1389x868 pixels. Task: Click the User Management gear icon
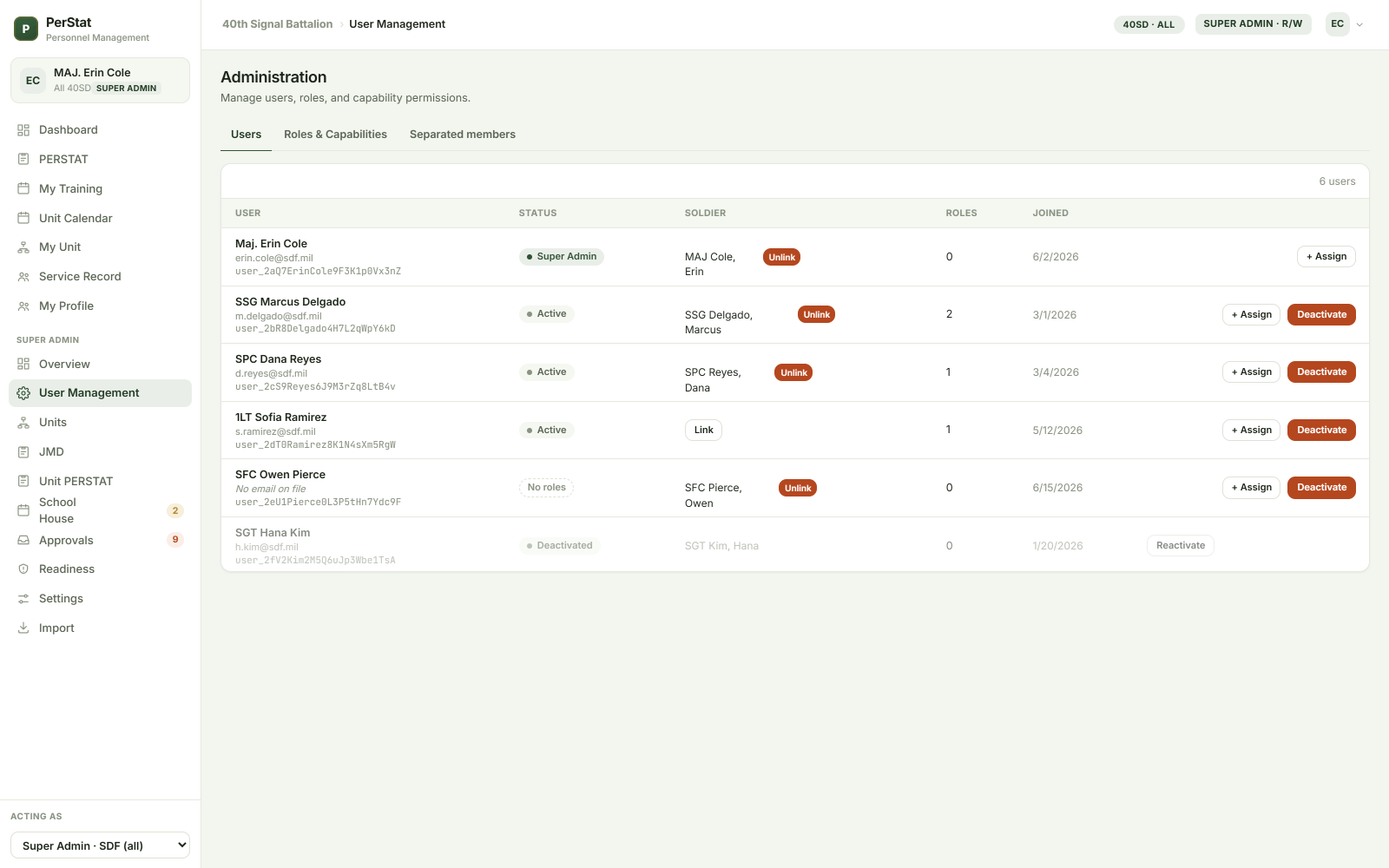pos(23,393)
